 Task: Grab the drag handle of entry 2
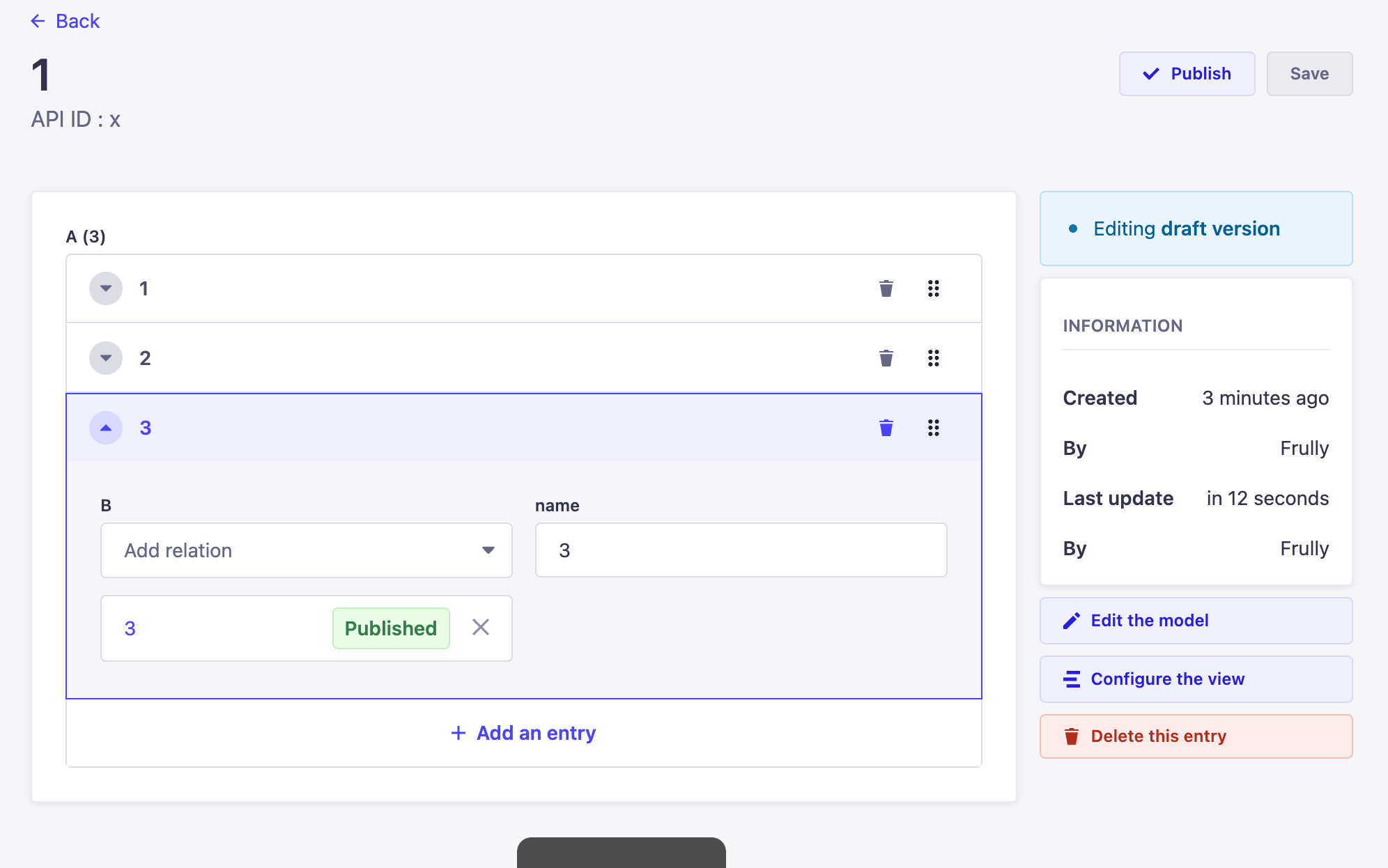(x=933, y=358)
